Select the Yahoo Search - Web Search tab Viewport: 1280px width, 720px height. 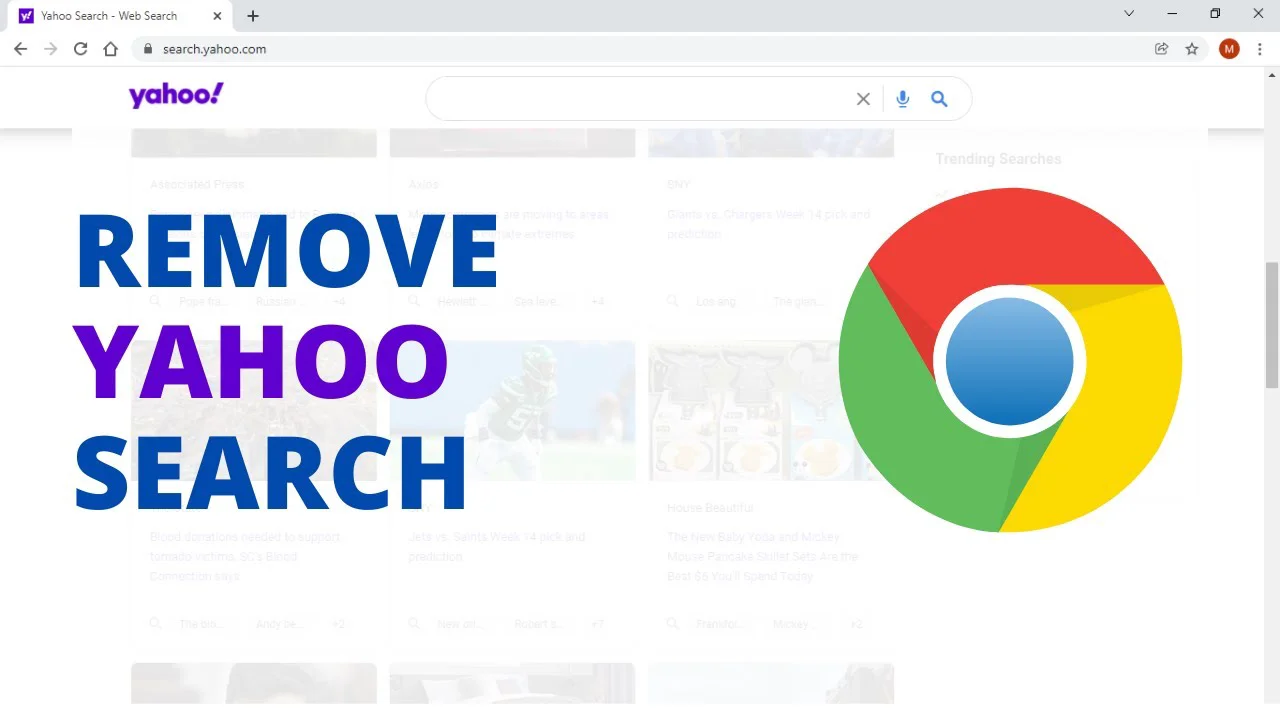(x=108, y=16)
